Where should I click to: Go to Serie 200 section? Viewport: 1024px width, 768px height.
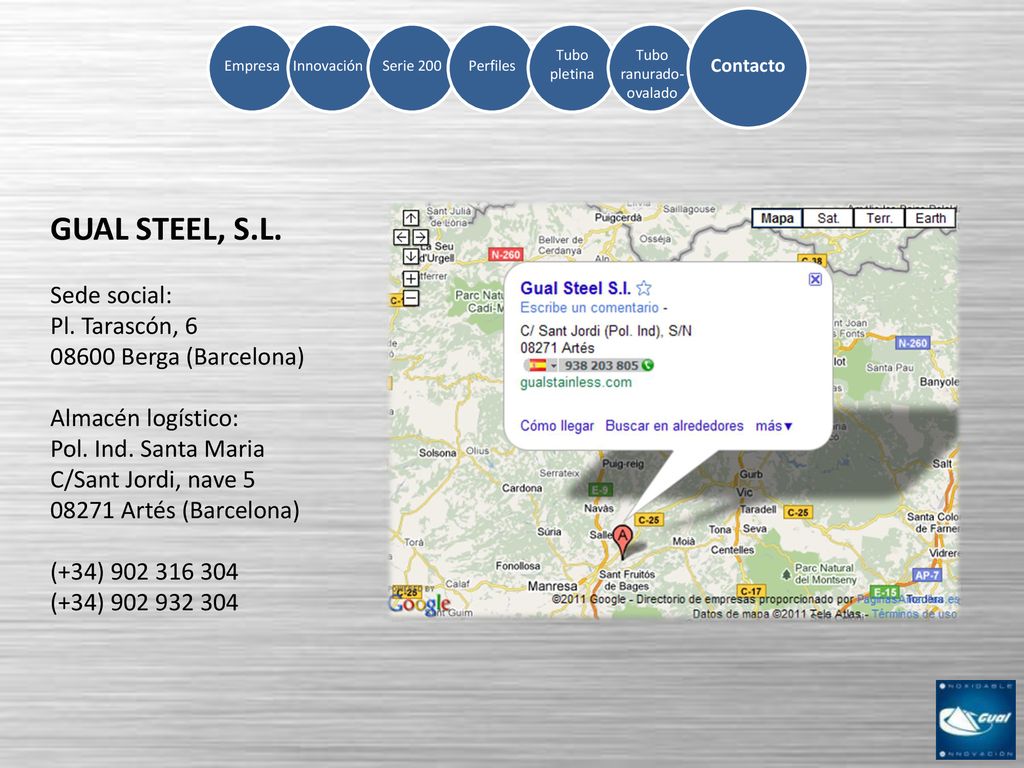pyautogui.click(x=411, y=68)
